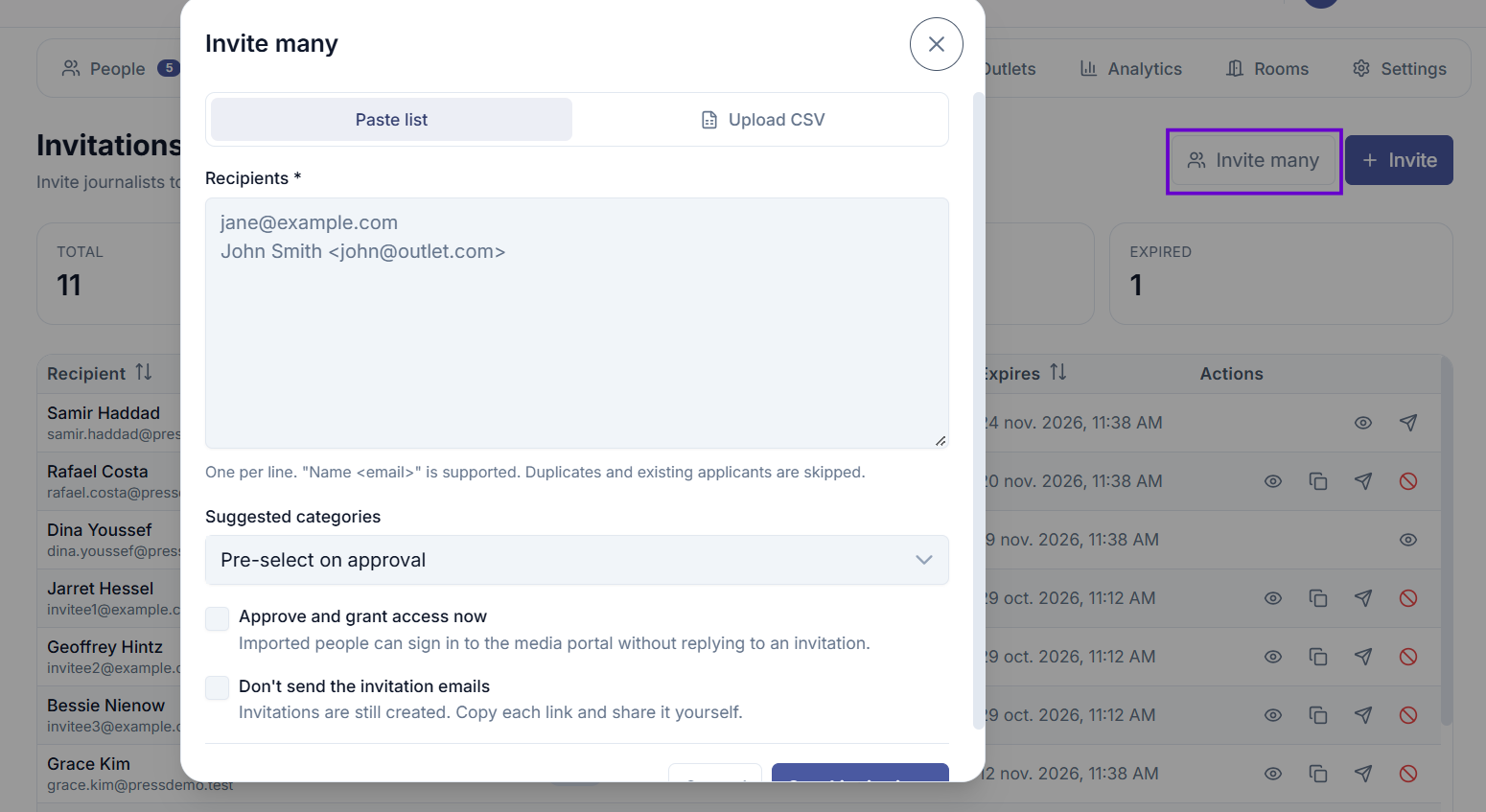Copy Rafael Costa's invitation link

[x=1318, y=481]
